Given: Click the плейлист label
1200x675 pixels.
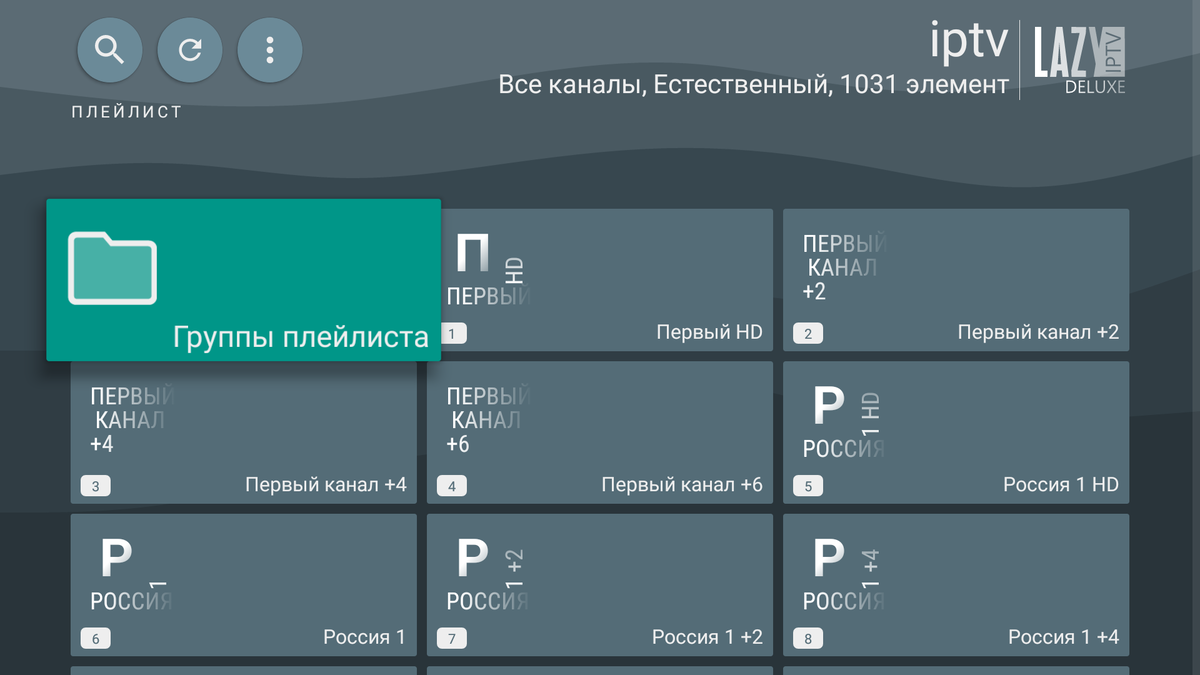Looking at the screenshot, I should (x=128, y=111).
